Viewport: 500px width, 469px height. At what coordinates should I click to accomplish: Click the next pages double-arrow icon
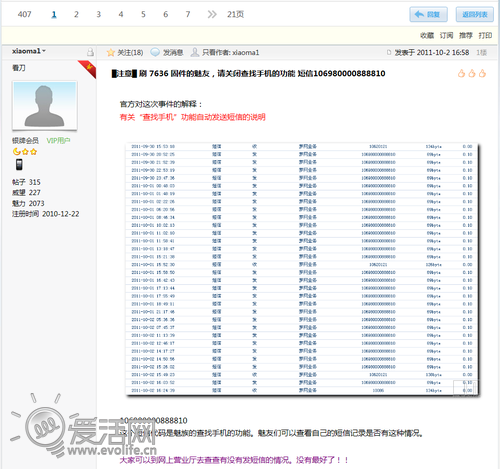tap(212, 14)
